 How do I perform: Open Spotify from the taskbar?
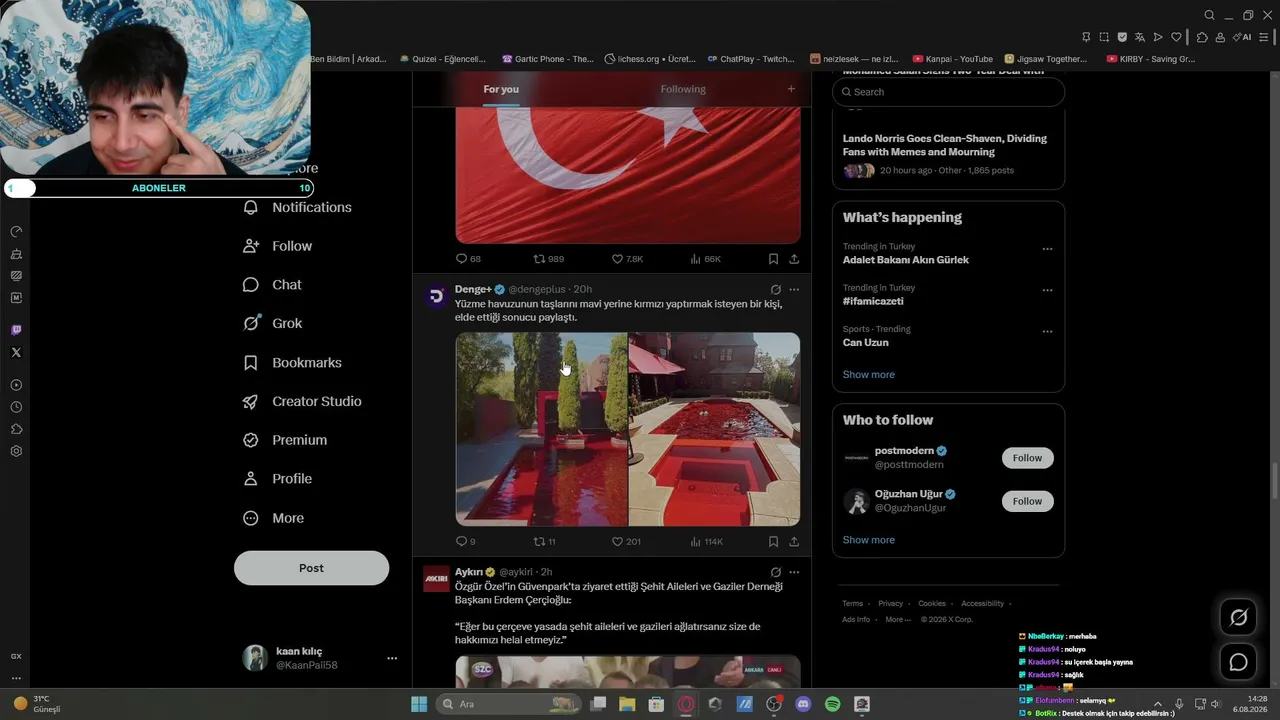point(832,704)
